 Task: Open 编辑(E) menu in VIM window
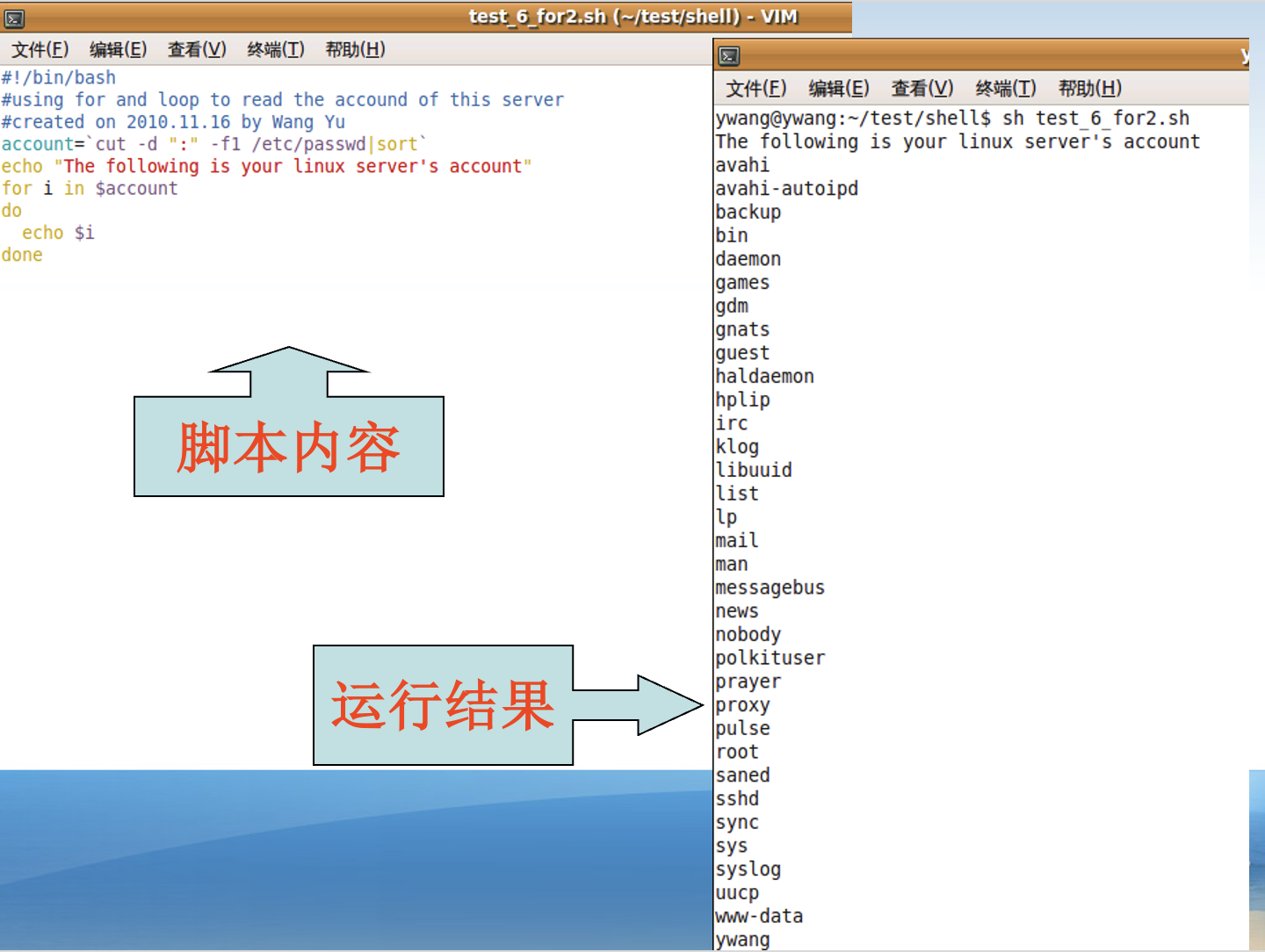pos(118,49)
